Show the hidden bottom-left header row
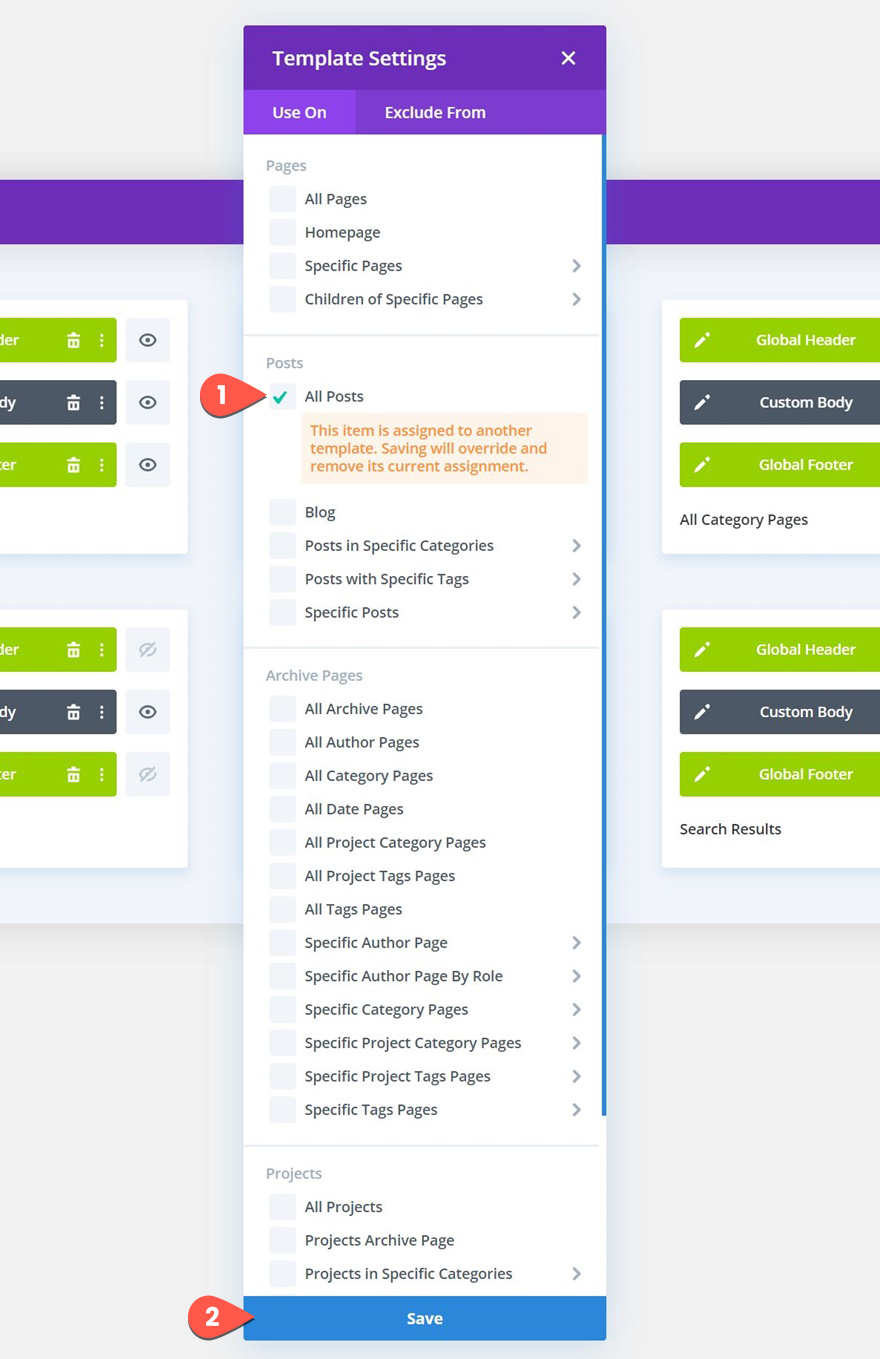 pos(147,650)
